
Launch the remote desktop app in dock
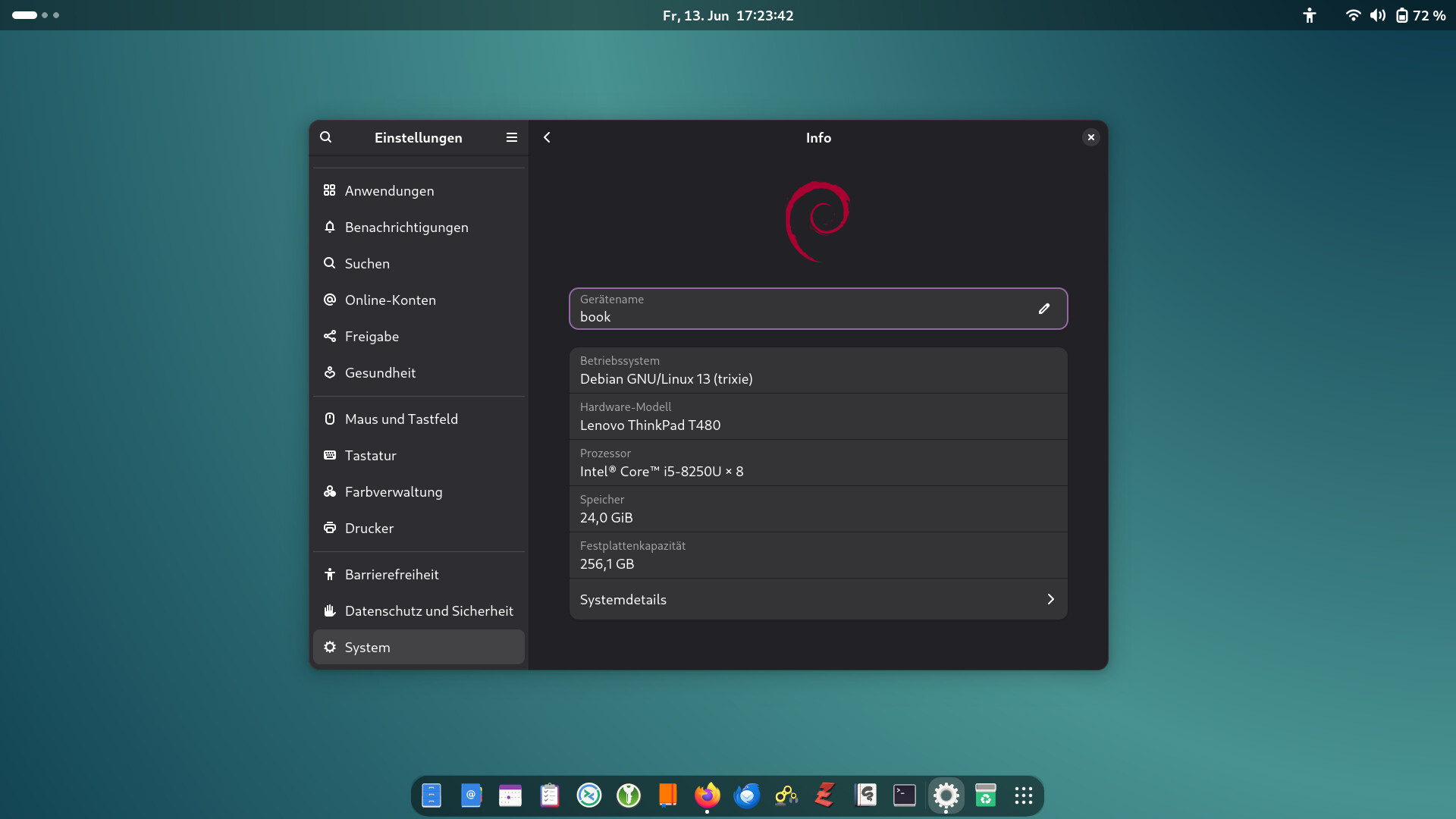coord(589,795)
